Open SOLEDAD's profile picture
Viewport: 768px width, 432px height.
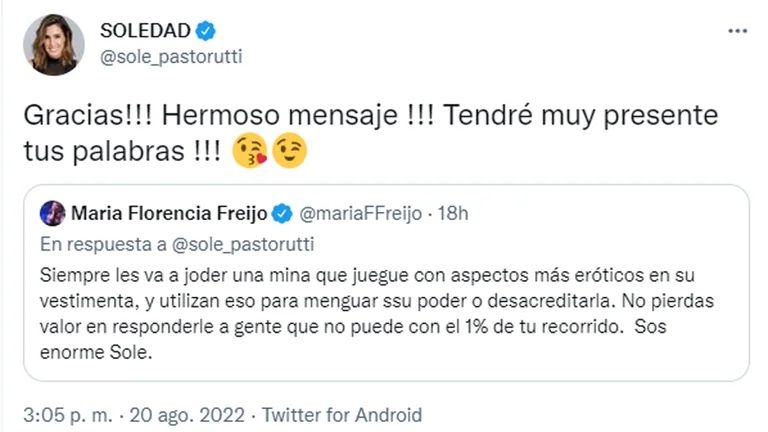pyautogui.click(x=56, y=44)
